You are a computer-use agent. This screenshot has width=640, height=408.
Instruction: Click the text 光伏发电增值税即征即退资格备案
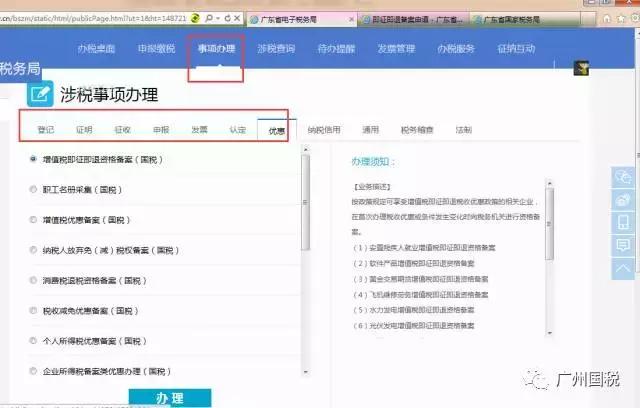coord(422,325)
